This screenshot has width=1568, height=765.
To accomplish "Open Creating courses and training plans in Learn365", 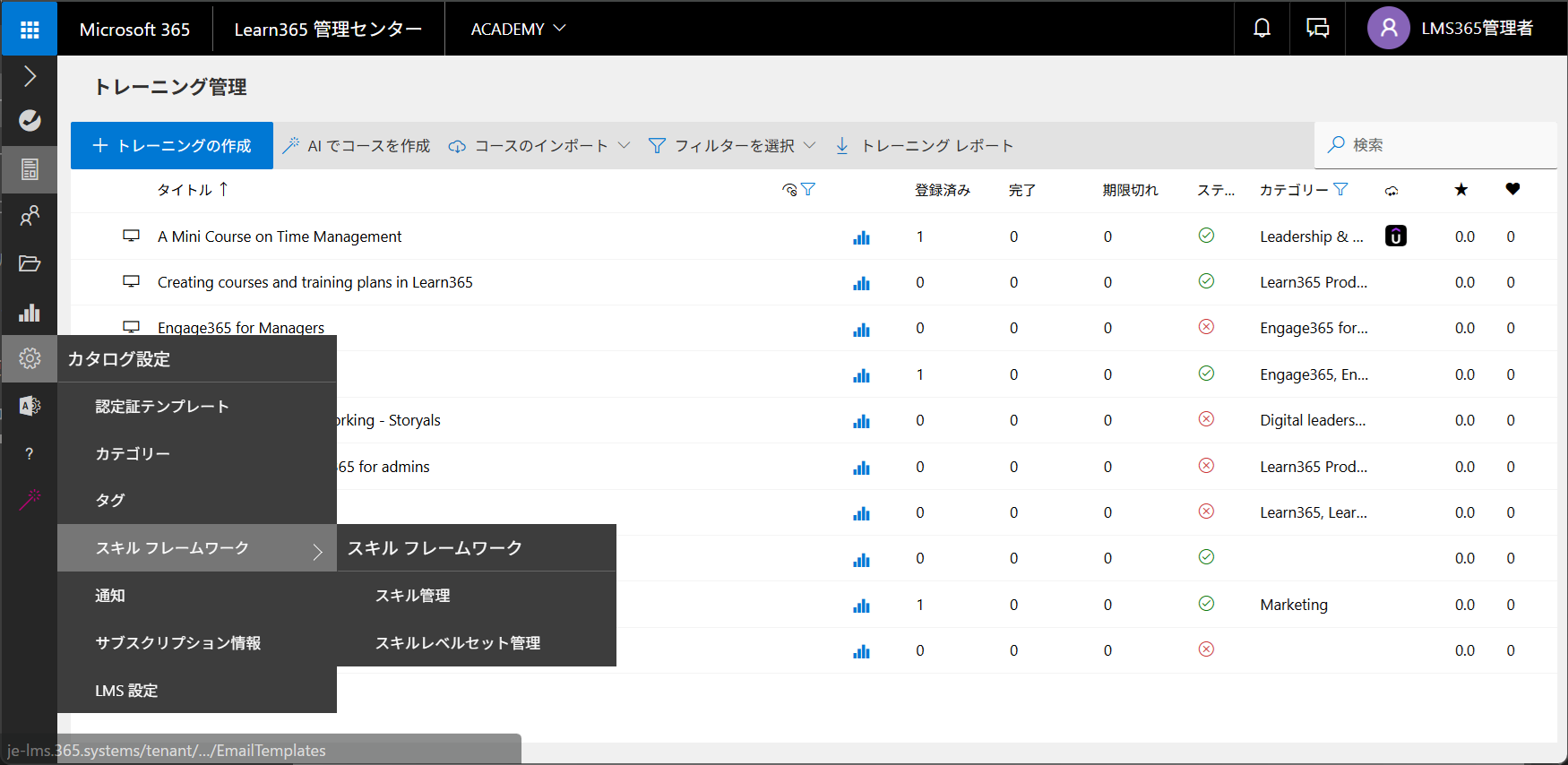I will (x=315, y=282).
